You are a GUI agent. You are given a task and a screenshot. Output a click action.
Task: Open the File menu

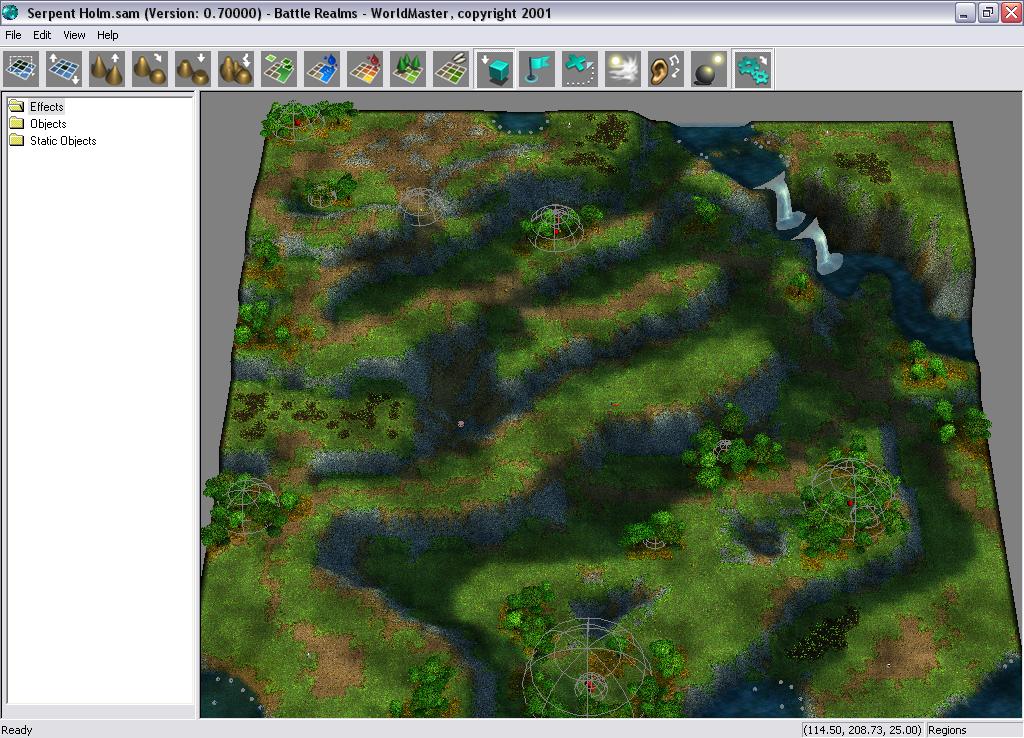pos(12,34)
